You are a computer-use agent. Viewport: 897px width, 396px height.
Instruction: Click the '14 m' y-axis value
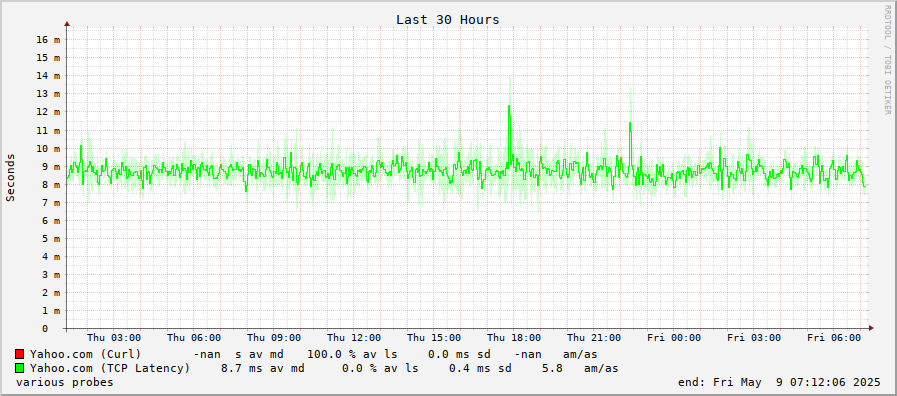coord(49,76)
